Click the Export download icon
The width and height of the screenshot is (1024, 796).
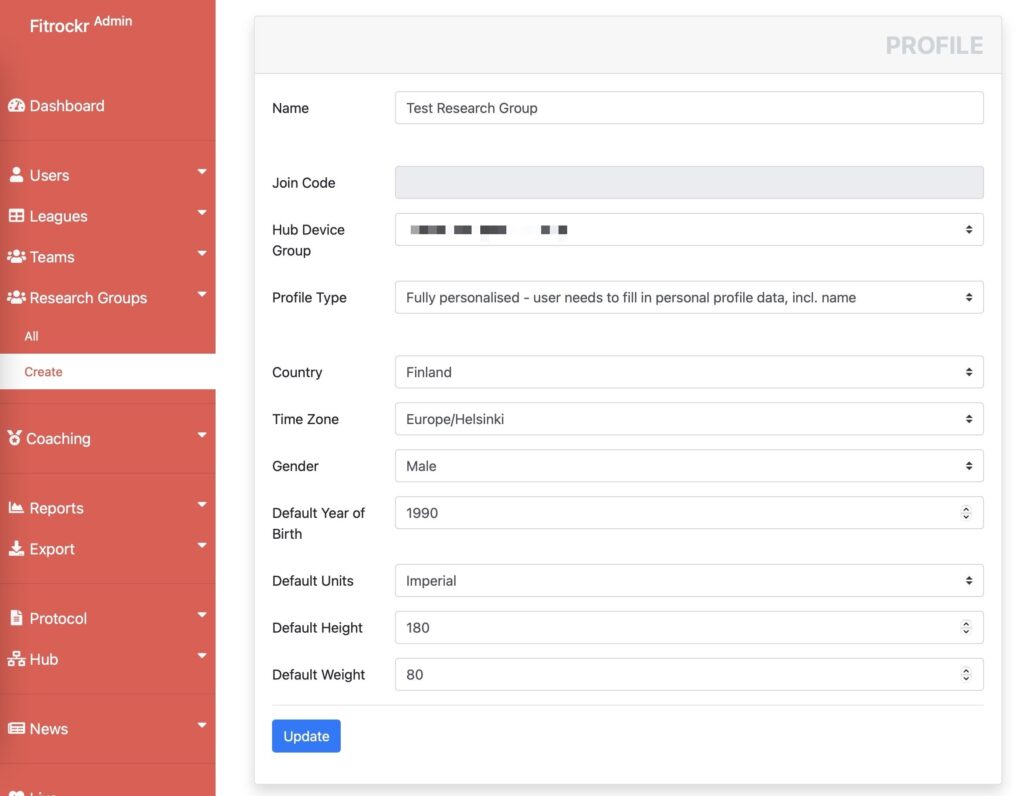16,549
